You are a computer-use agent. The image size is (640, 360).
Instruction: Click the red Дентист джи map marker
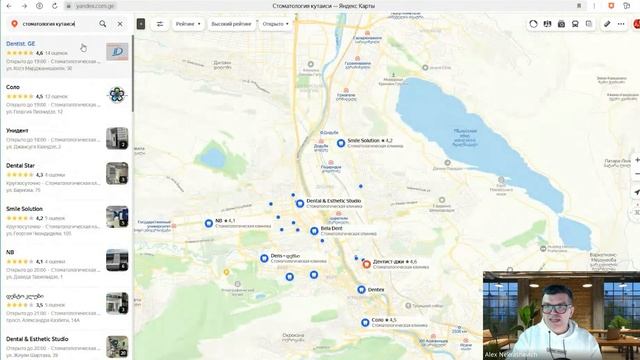click(367, 264)
